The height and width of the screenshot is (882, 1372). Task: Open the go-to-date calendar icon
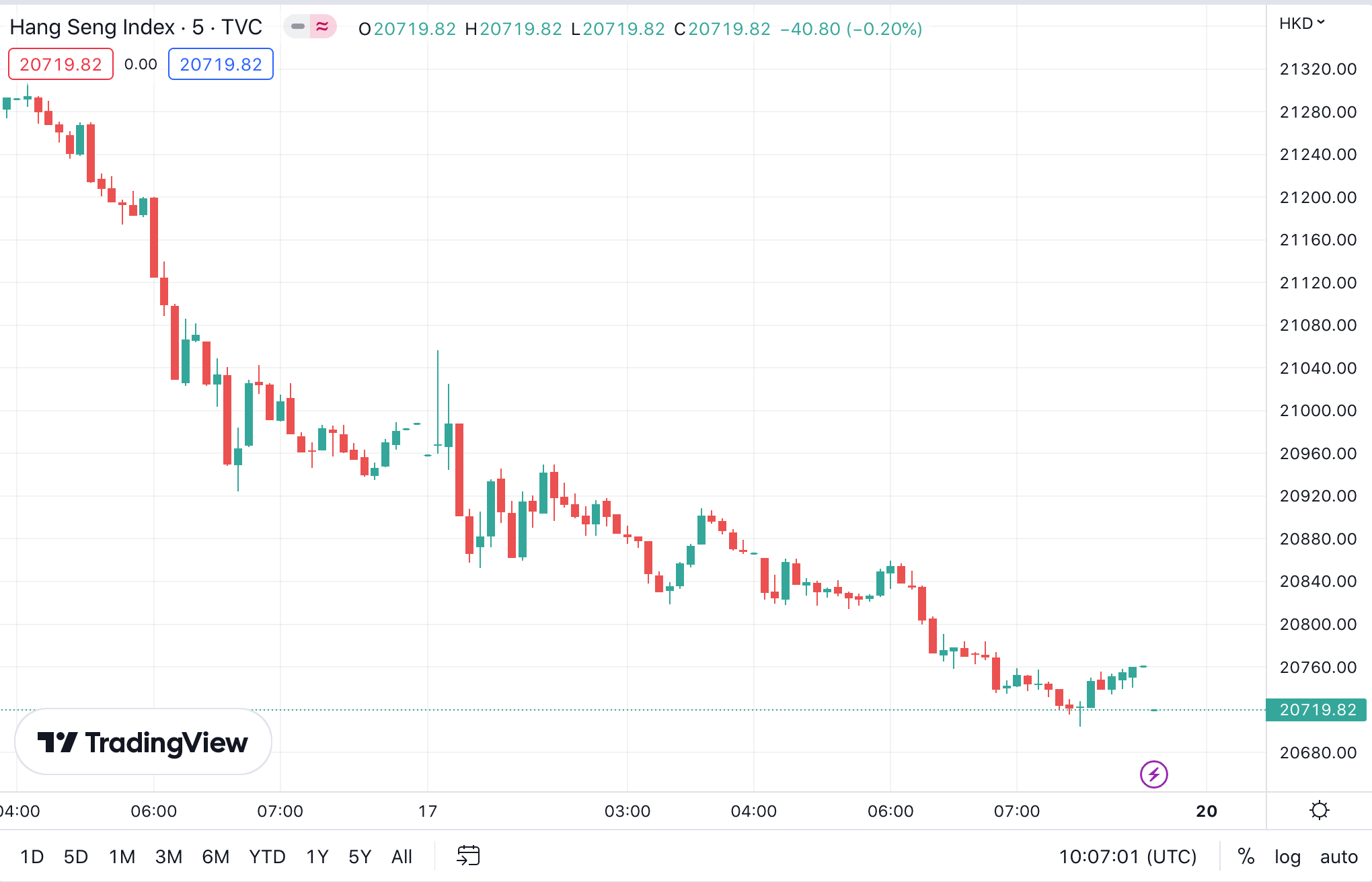[468, 856]
